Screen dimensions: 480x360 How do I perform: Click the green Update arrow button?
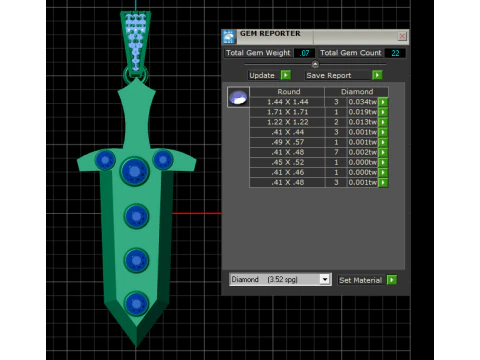coord(286,75)
